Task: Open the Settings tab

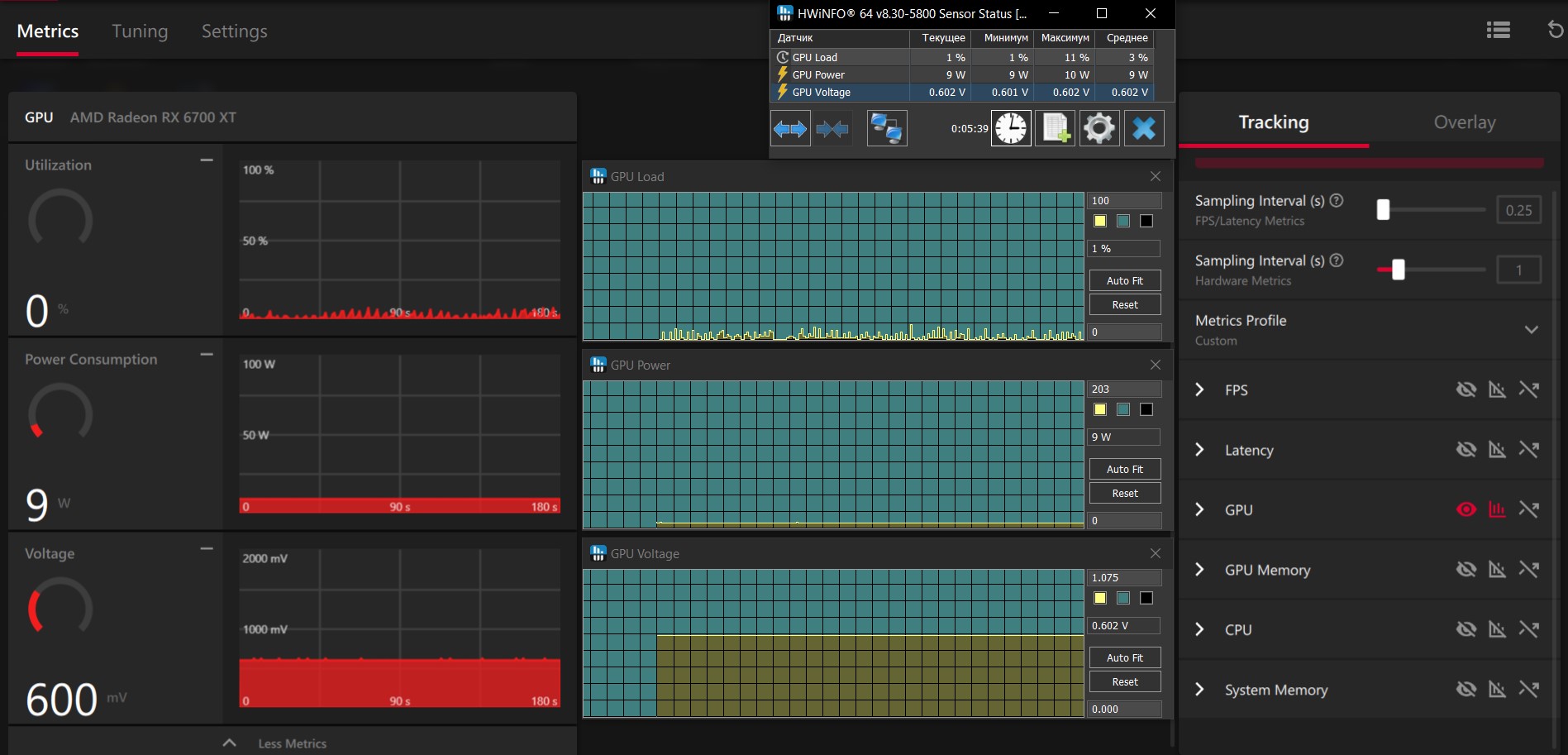Action: pos(235,31)
